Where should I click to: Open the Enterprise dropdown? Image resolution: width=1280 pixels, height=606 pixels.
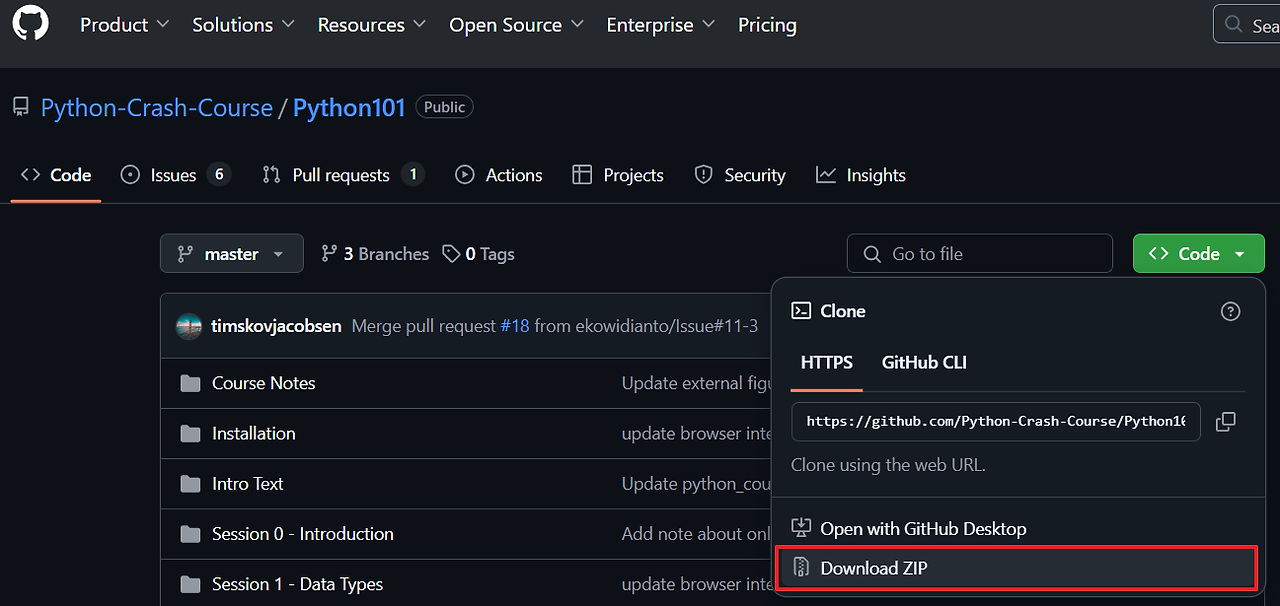coord(660,25)
